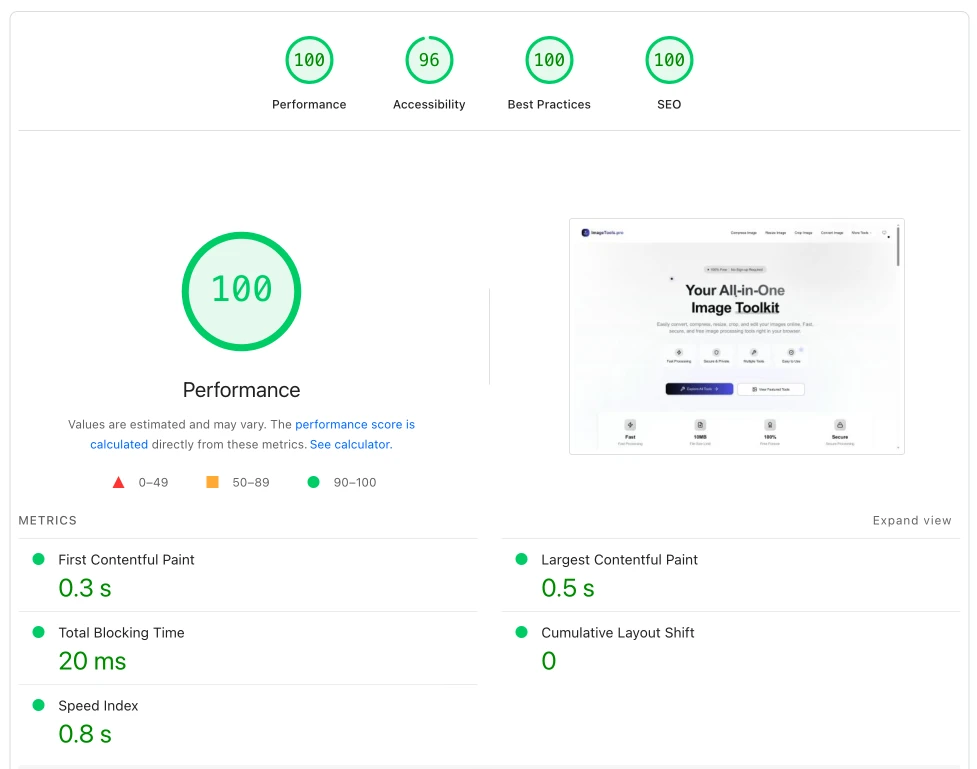Click the Best Practices label under gauge
This screenshot has height=769, width=977.
pos(549,105)
